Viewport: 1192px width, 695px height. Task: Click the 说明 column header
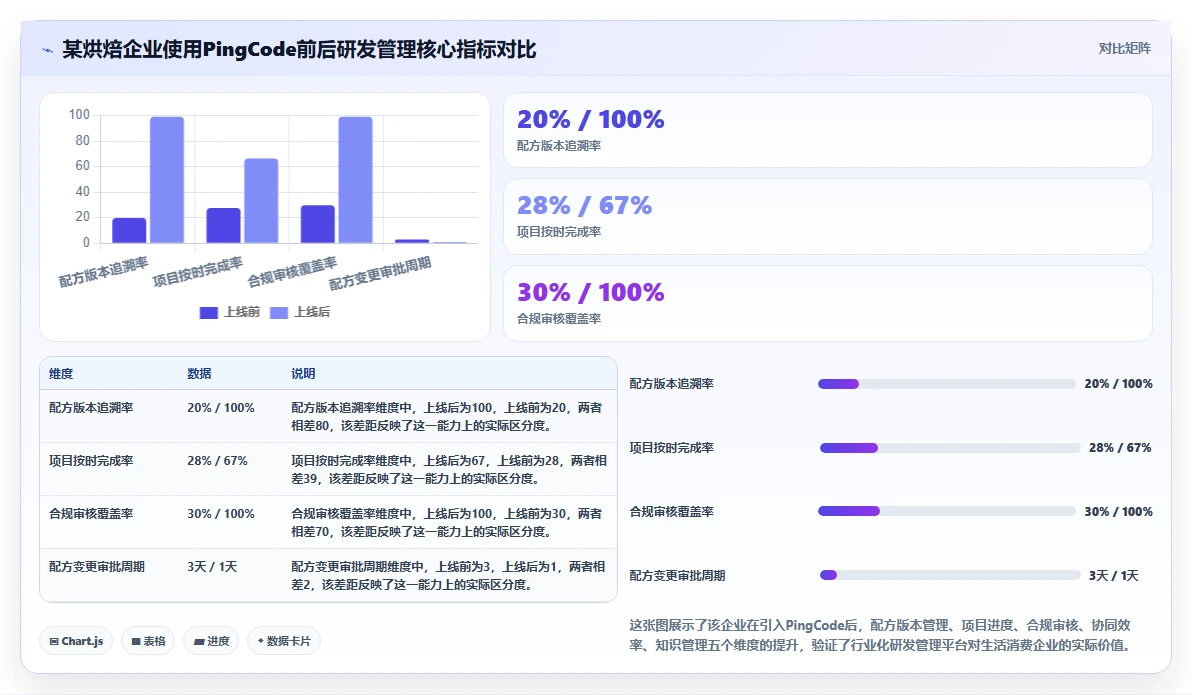tap(303, 373)
